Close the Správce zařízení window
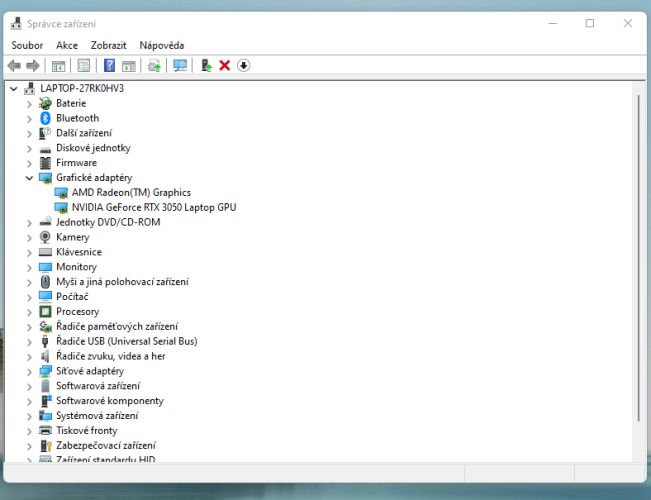This screenshot has width=651, height=500. pyautogui.click(x=628, y=24)
